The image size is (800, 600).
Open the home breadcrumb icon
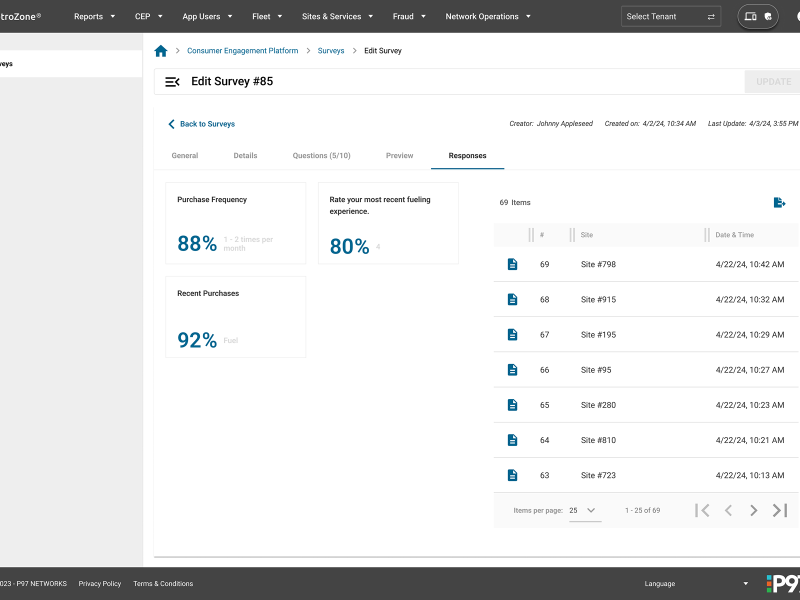coord(160,50)
